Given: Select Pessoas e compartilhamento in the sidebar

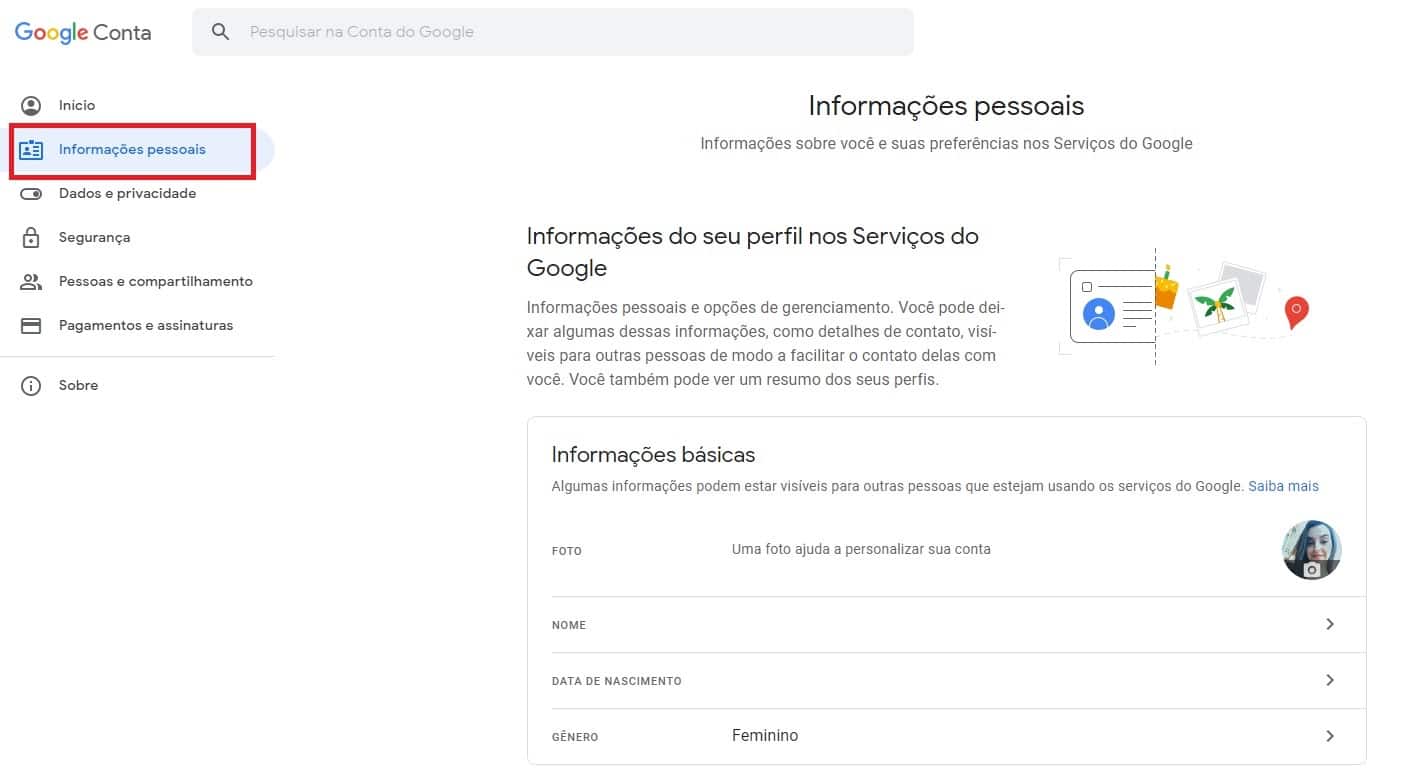Looking at the screenshot, I should click(x=156, y=281).
